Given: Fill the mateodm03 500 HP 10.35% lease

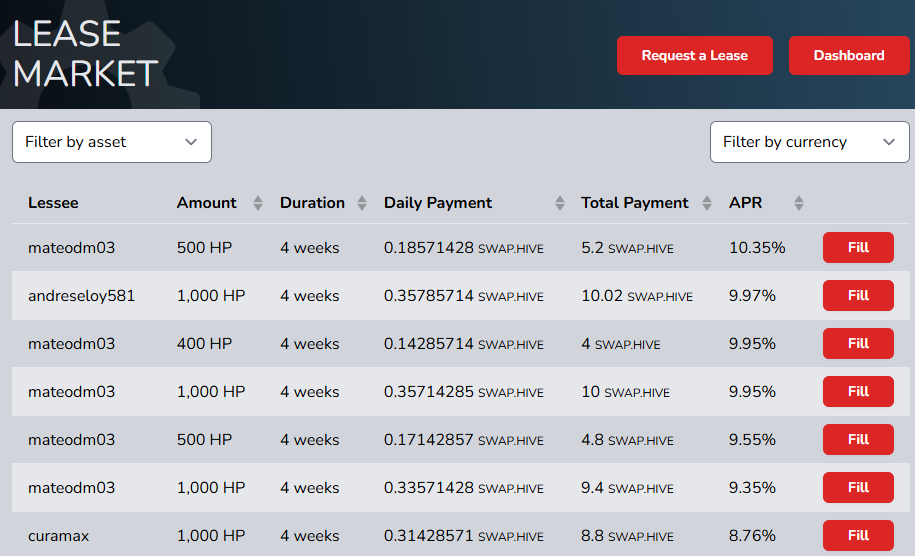Looking at the screenshot, I should [x=858, y=247].
